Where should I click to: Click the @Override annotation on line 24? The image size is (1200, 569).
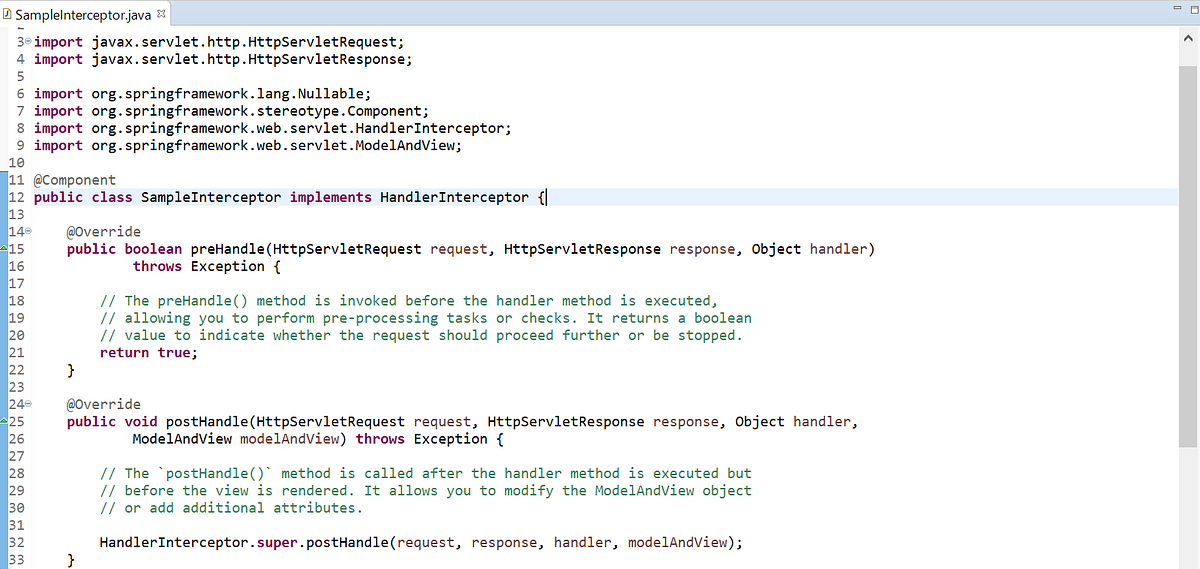[x=104, y=404]
